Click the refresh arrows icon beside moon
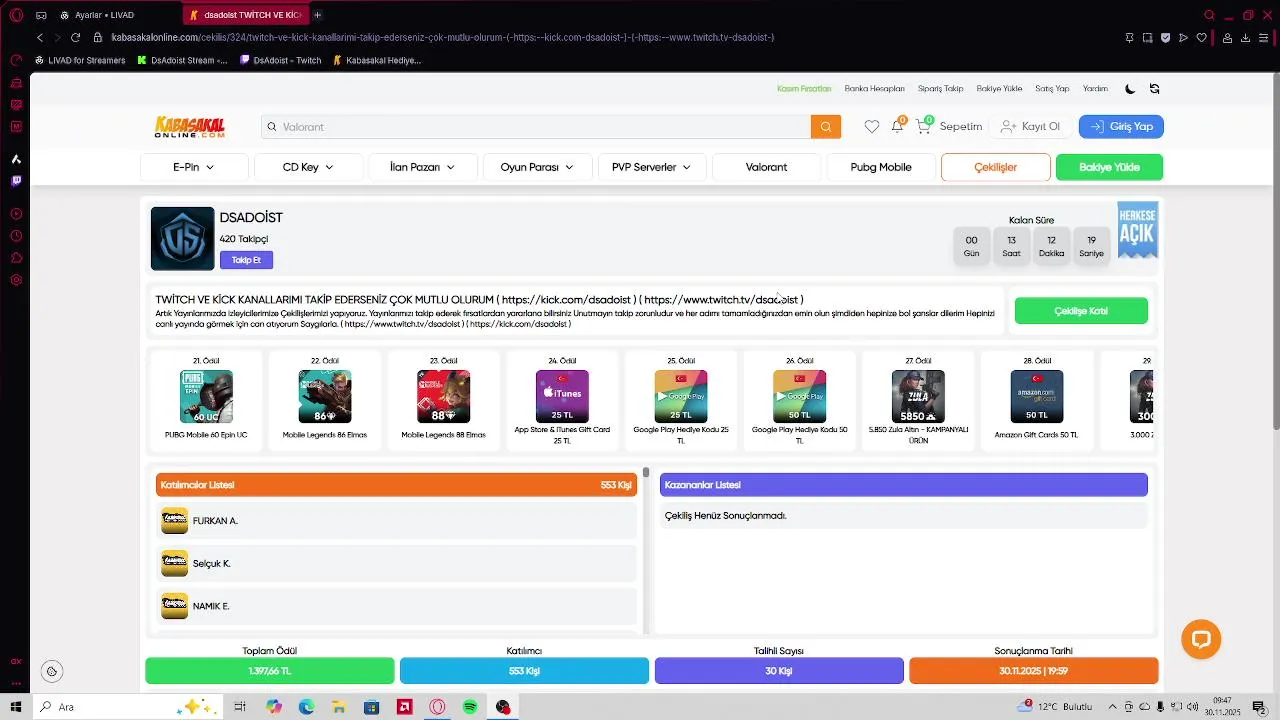Image resolution: width=1280 pixels, height=720 pixels. 1155,89
